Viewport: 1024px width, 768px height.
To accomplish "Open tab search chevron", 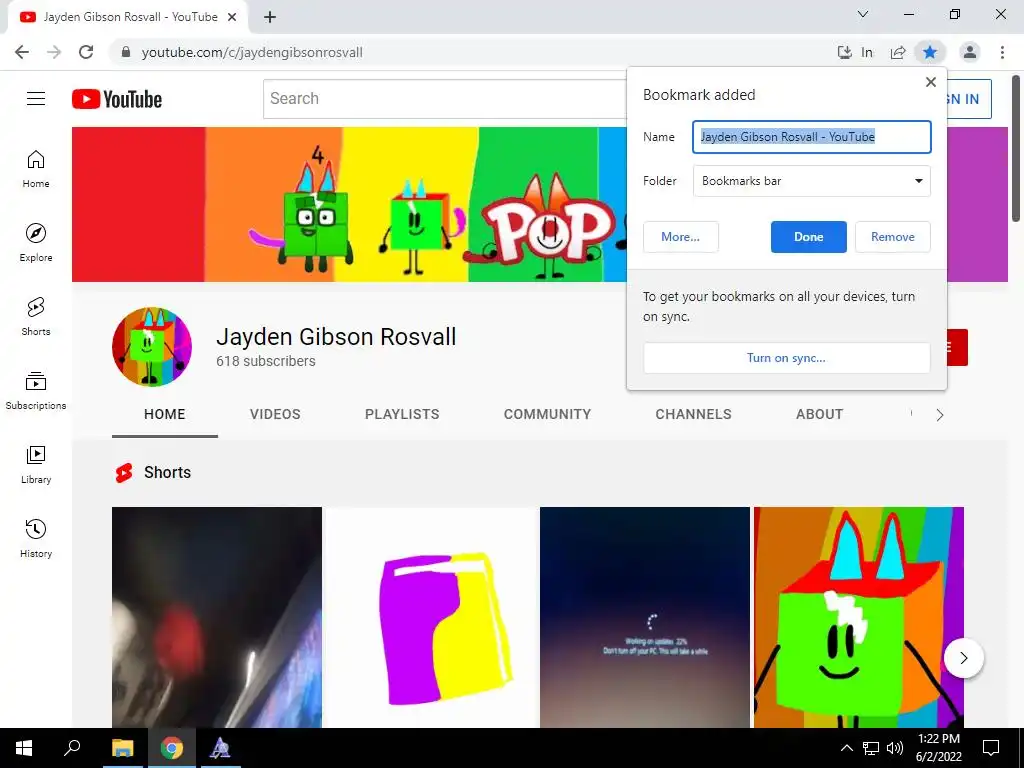I will coord(863,14).
